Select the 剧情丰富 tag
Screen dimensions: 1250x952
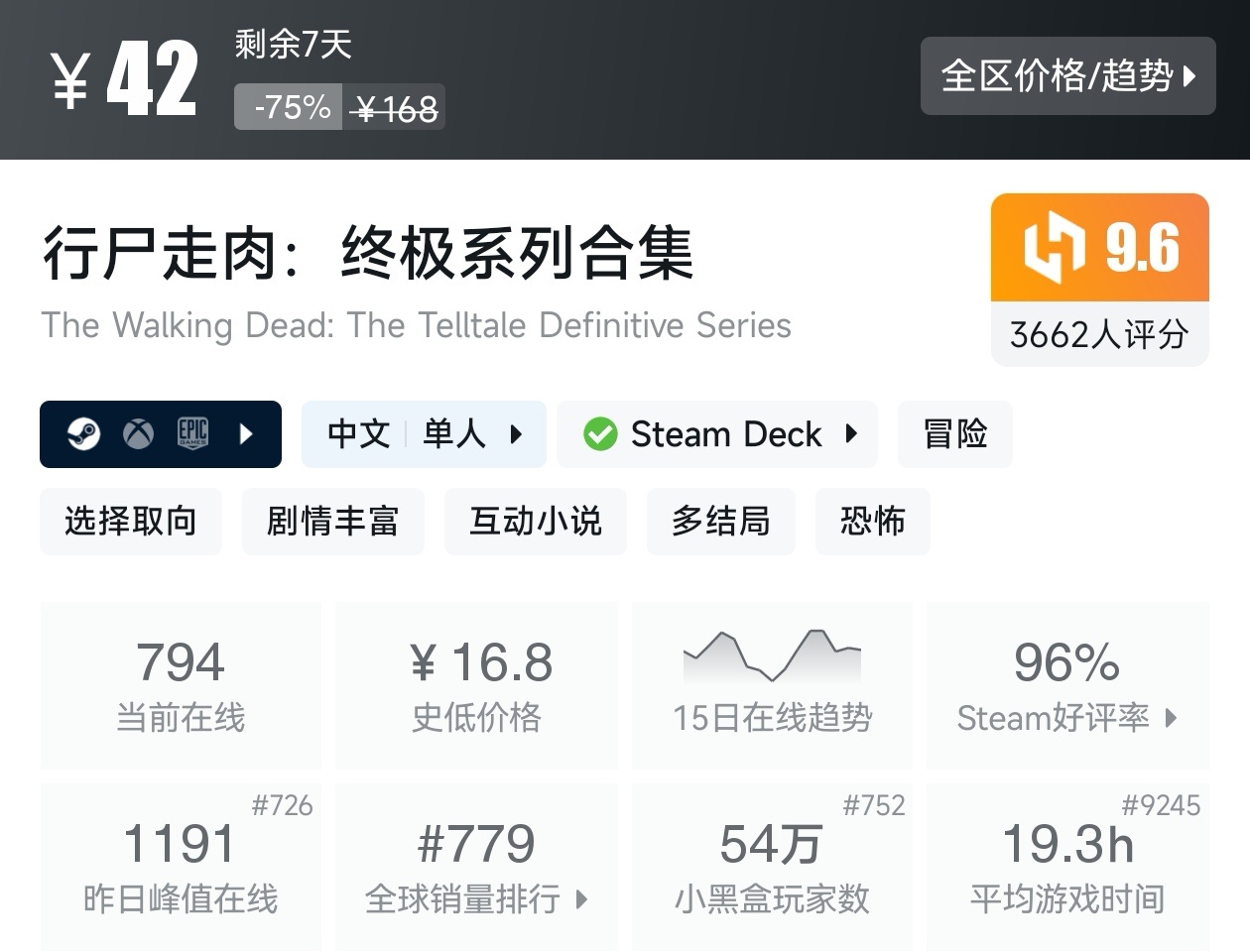332,521
